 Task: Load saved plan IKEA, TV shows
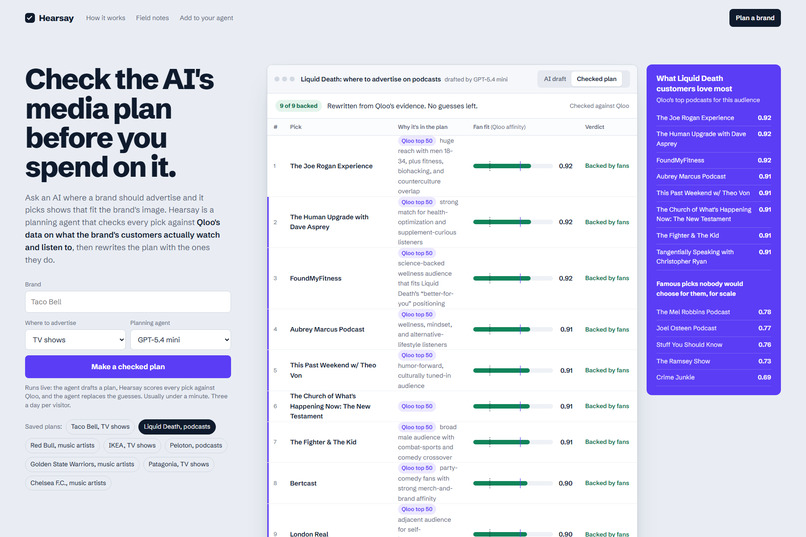point(132,446)
